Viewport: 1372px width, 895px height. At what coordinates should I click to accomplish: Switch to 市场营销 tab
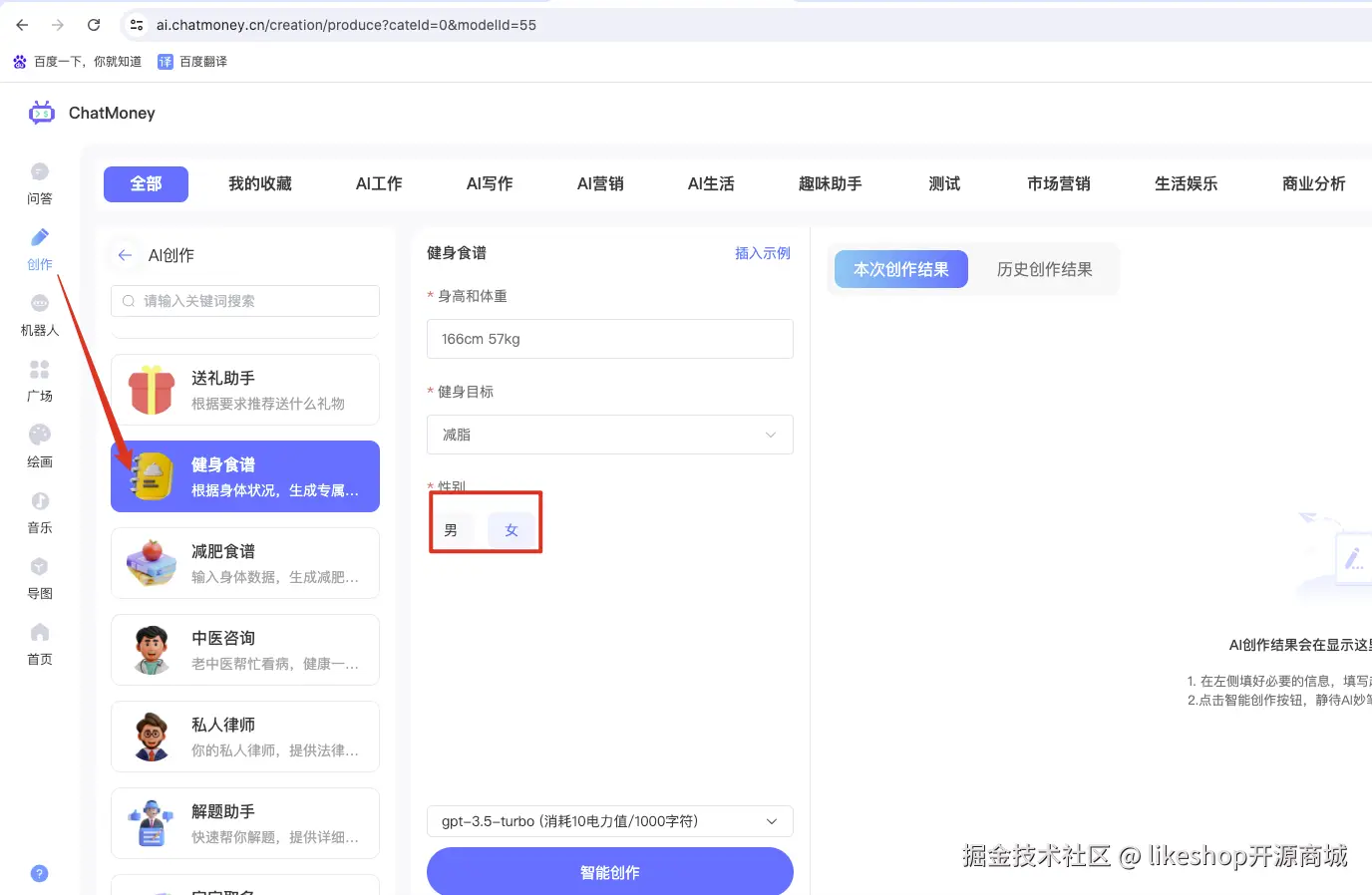click(x=1059, y=183)
